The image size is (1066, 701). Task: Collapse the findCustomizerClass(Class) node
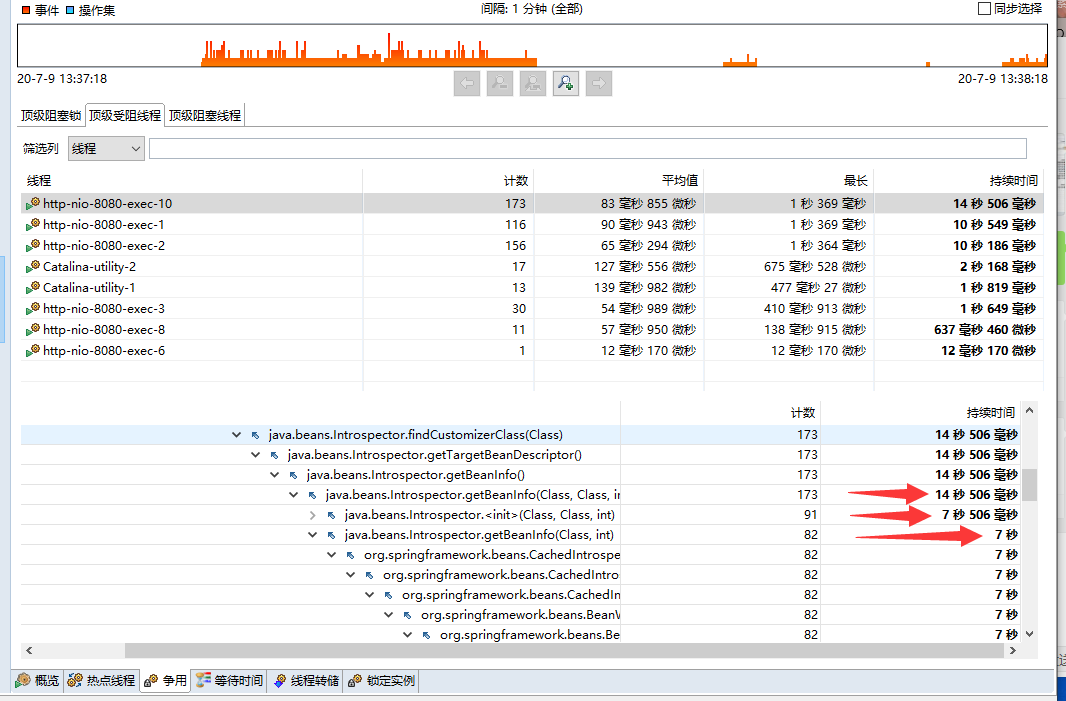(236, 435)
